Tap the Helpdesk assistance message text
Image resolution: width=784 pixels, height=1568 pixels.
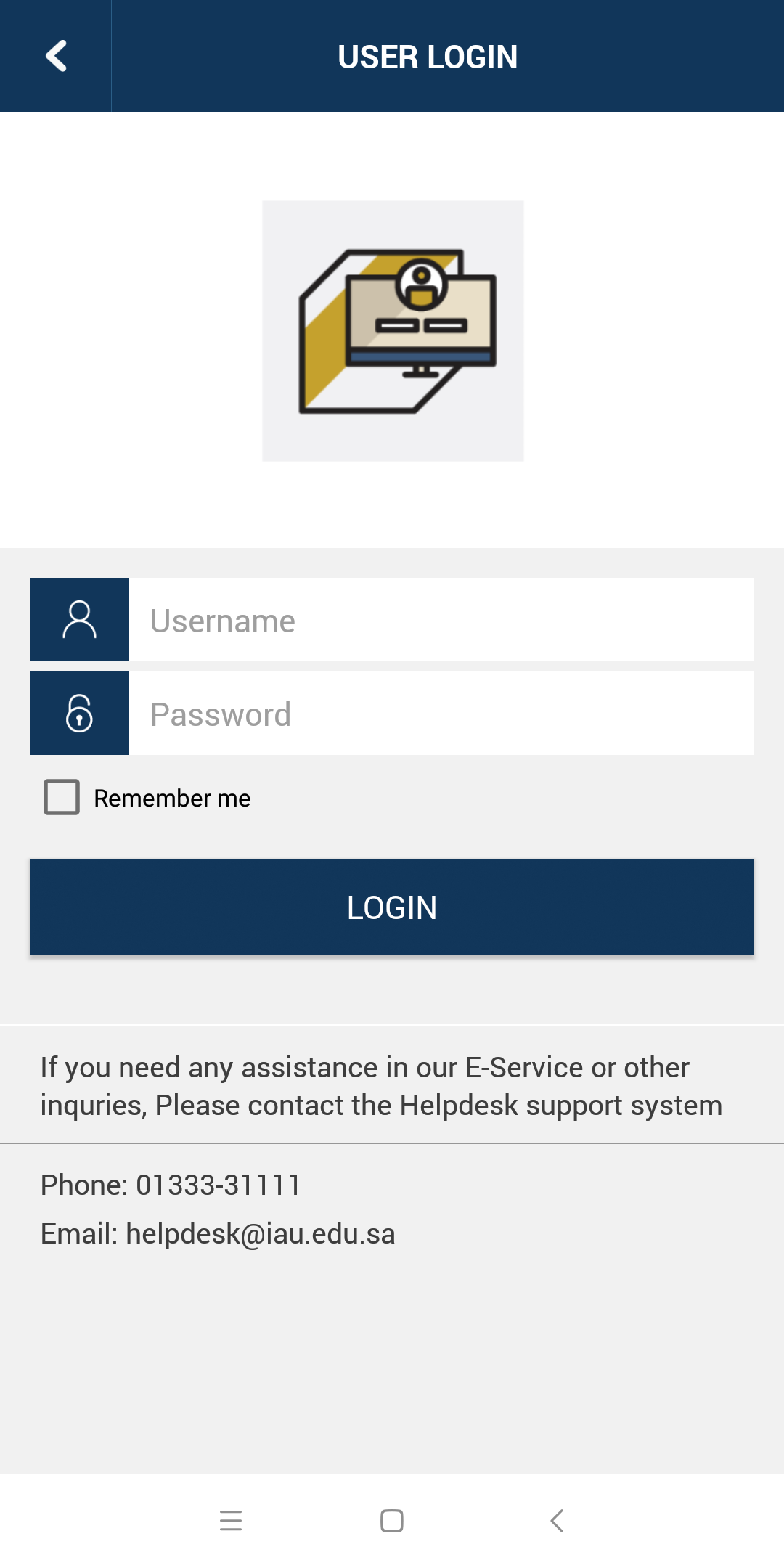[x=381, y=1086]
